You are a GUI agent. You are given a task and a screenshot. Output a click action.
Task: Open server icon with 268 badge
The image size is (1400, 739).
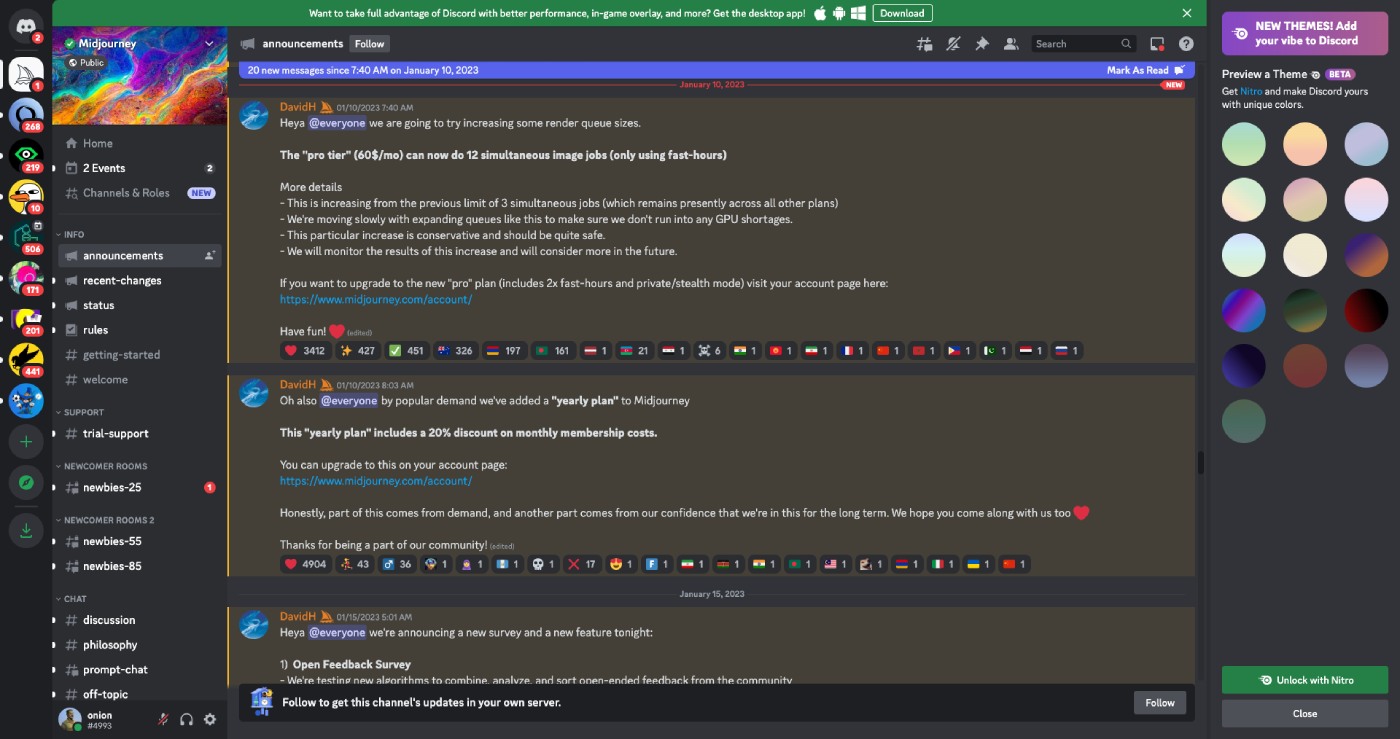click(x=26, y=115)
